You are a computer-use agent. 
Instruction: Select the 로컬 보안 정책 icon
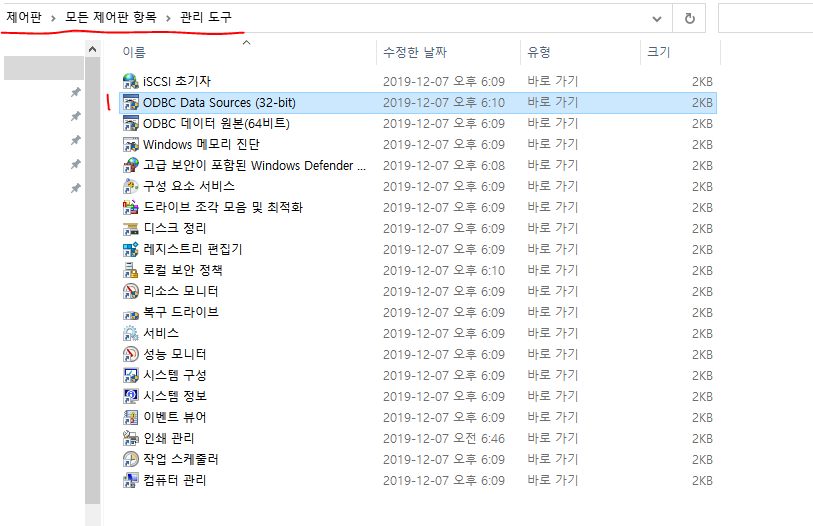(131, 270)
